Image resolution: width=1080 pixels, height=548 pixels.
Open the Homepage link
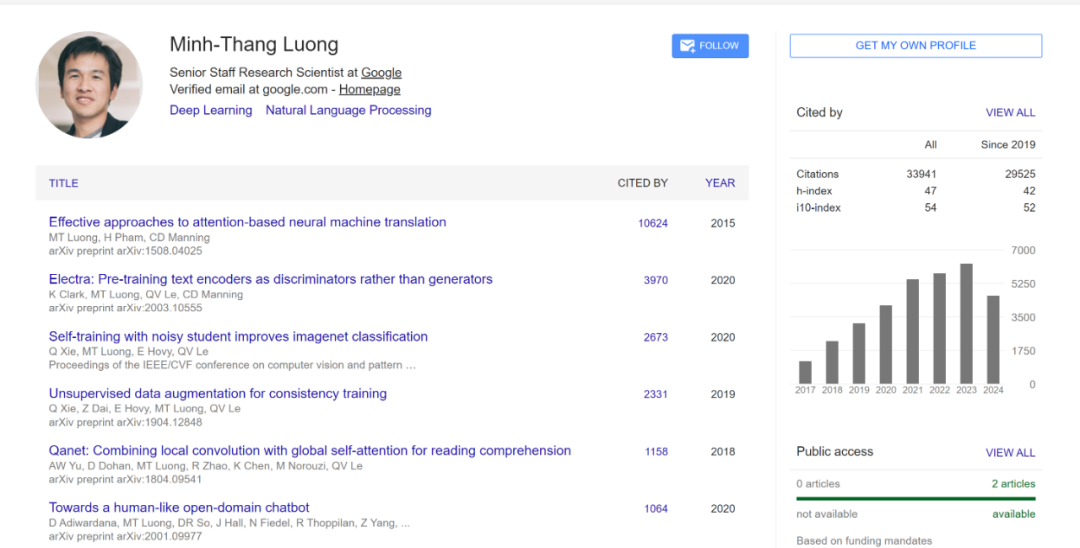click(370, 89)
